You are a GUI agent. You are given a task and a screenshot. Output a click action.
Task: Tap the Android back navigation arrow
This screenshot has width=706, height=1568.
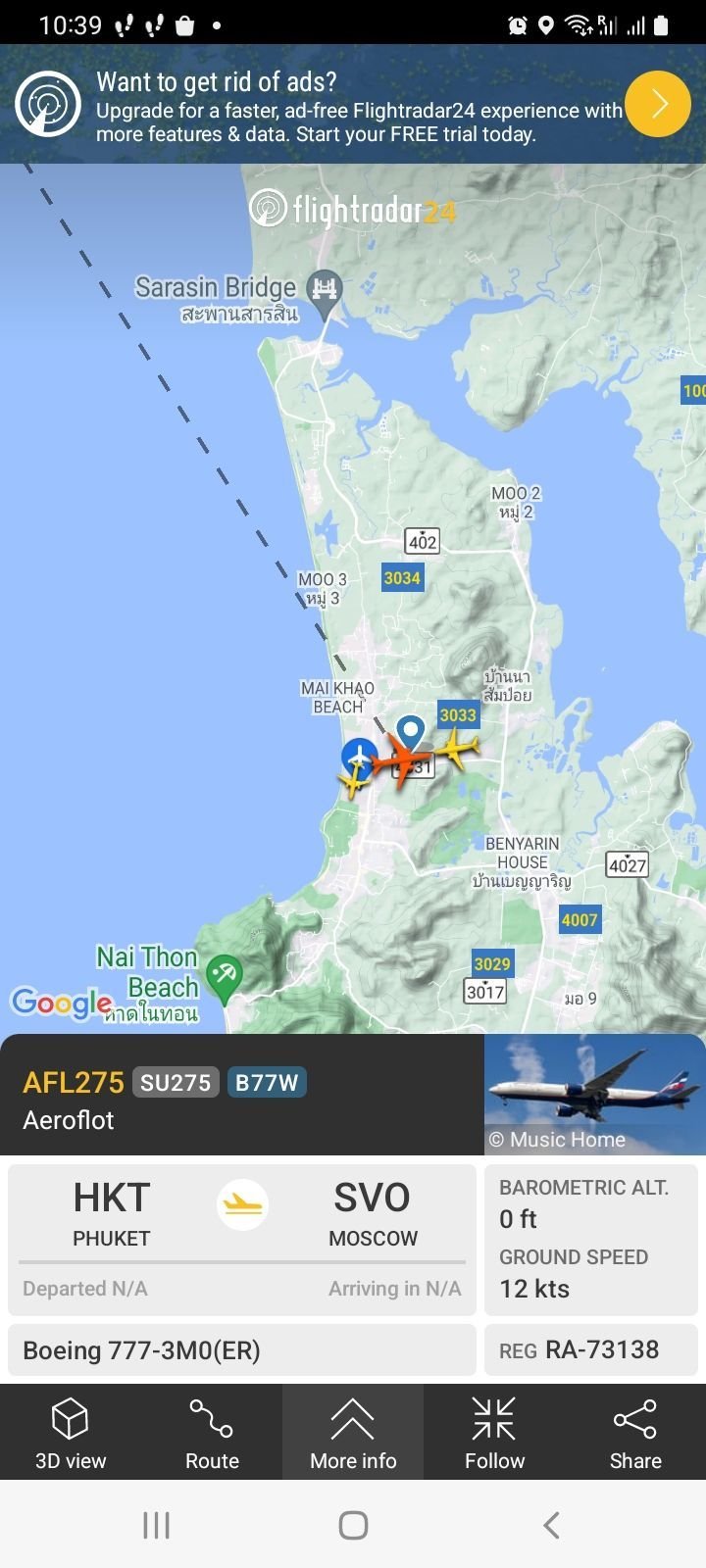click(551, 1525)
